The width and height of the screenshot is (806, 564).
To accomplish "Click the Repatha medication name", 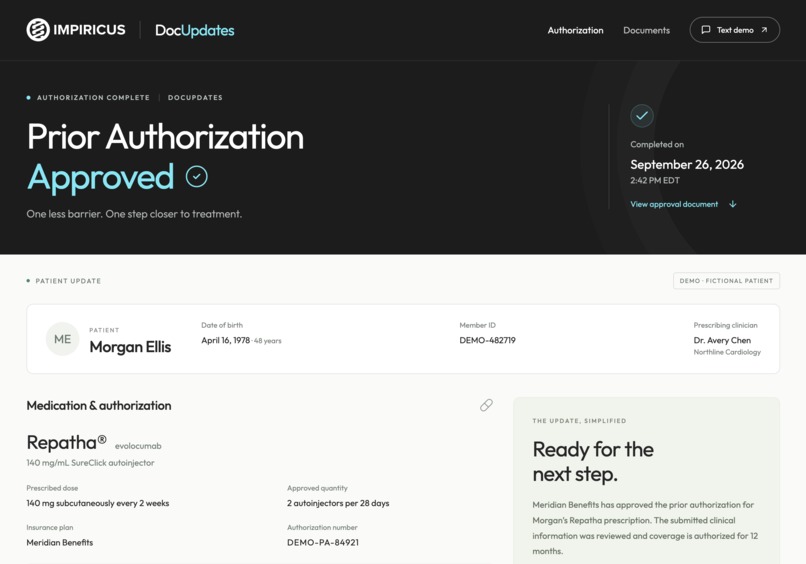I will pos(66,442).
